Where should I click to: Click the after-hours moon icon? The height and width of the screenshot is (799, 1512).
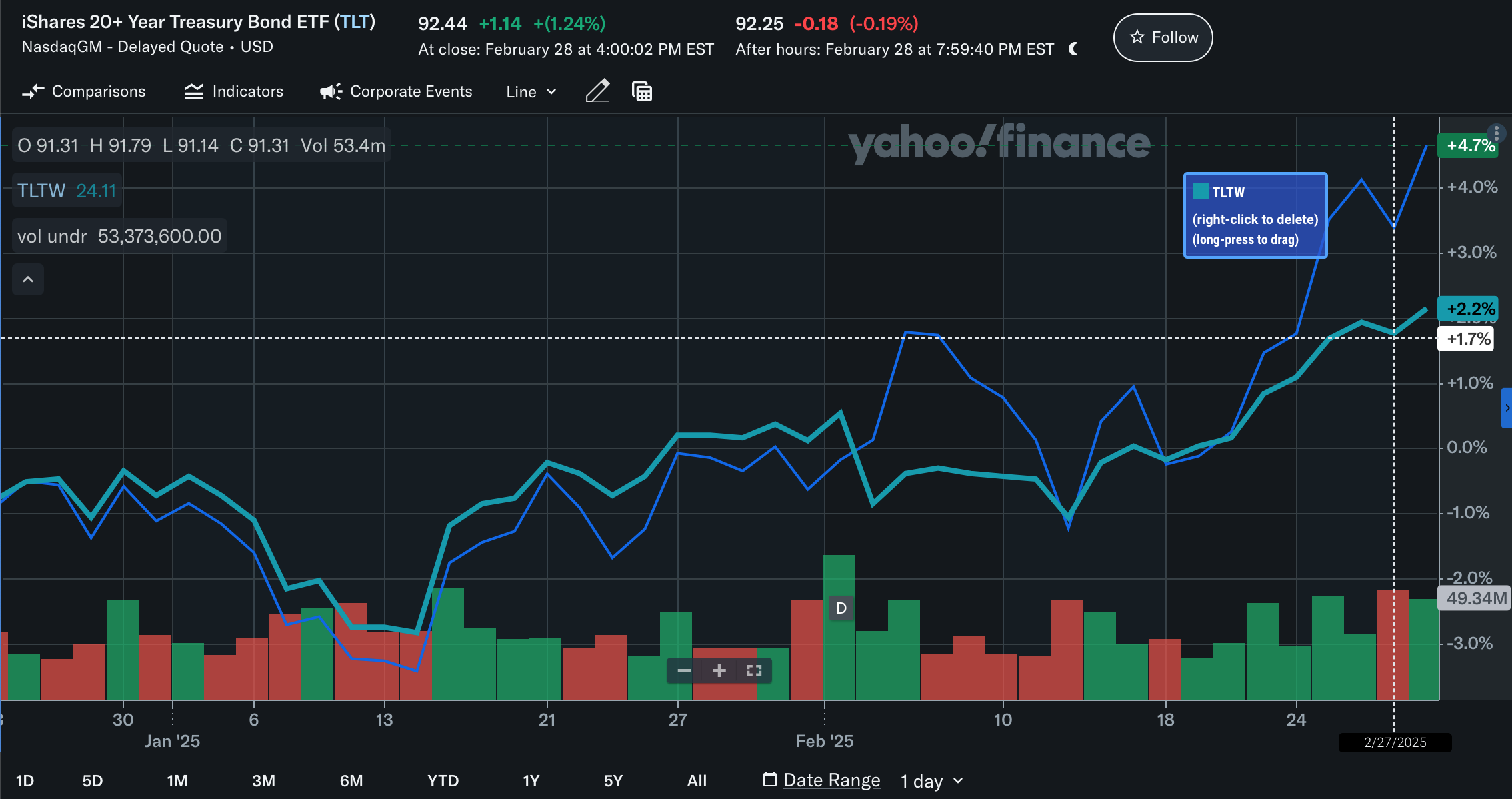(x=1073, y=49)
